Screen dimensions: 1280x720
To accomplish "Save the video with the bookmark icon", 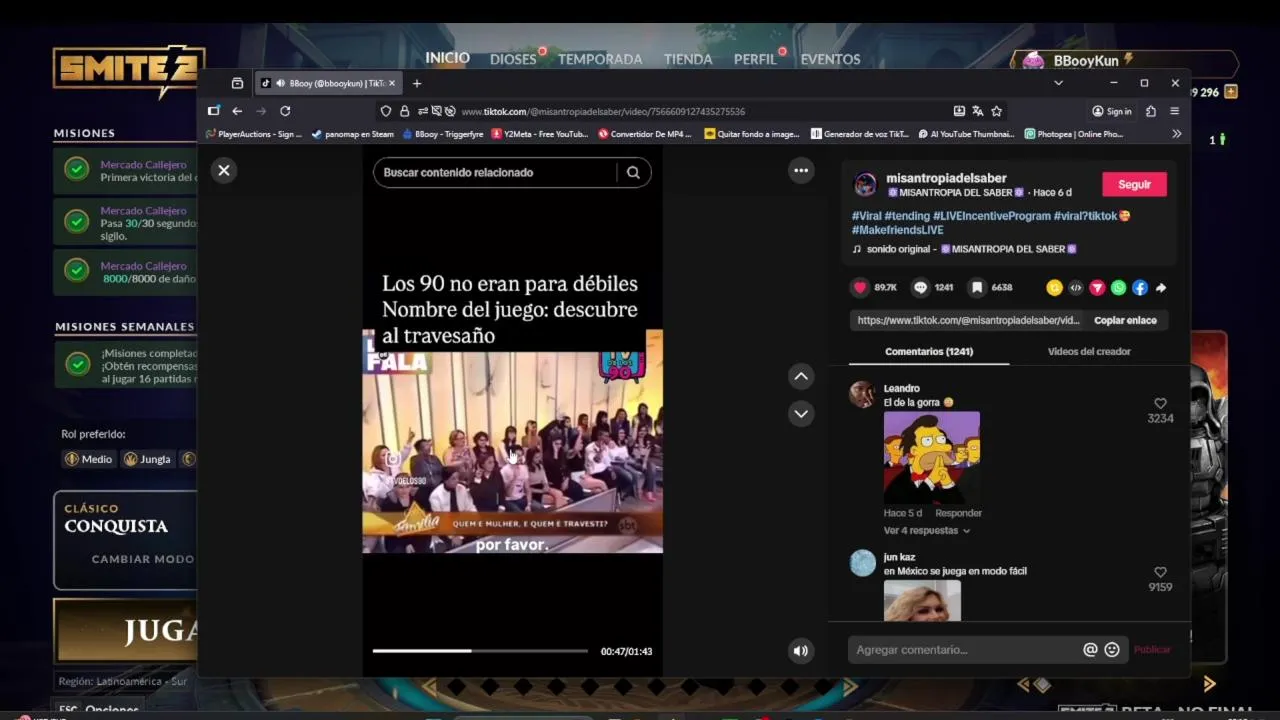I will (977, 287).
